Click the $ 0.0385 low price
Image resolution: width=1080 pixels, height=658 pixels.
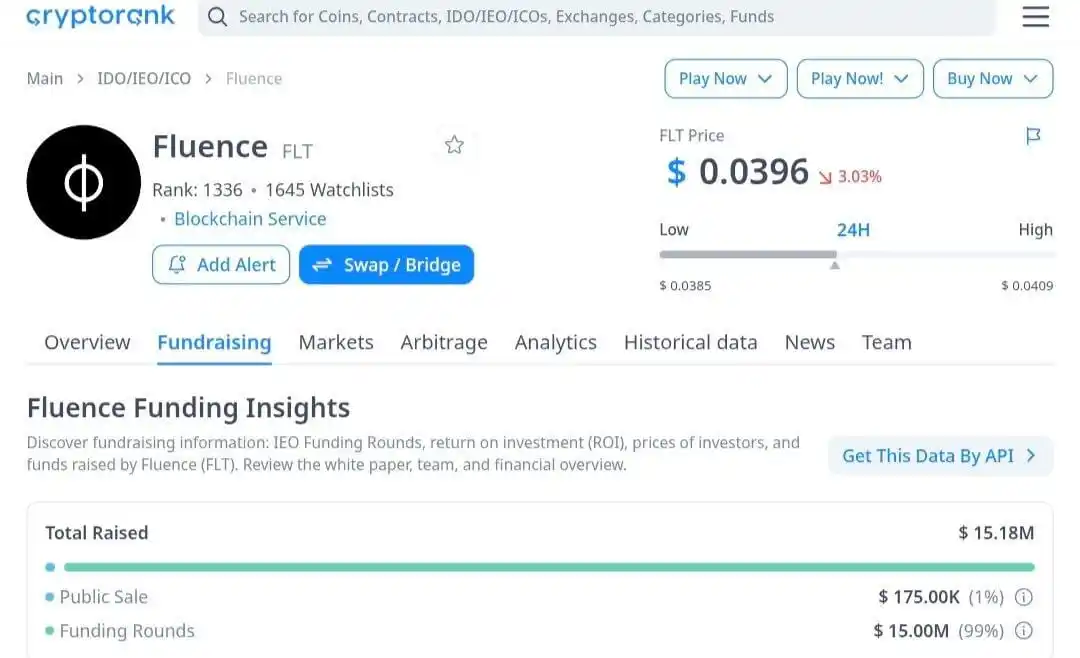tap(685, 285)
